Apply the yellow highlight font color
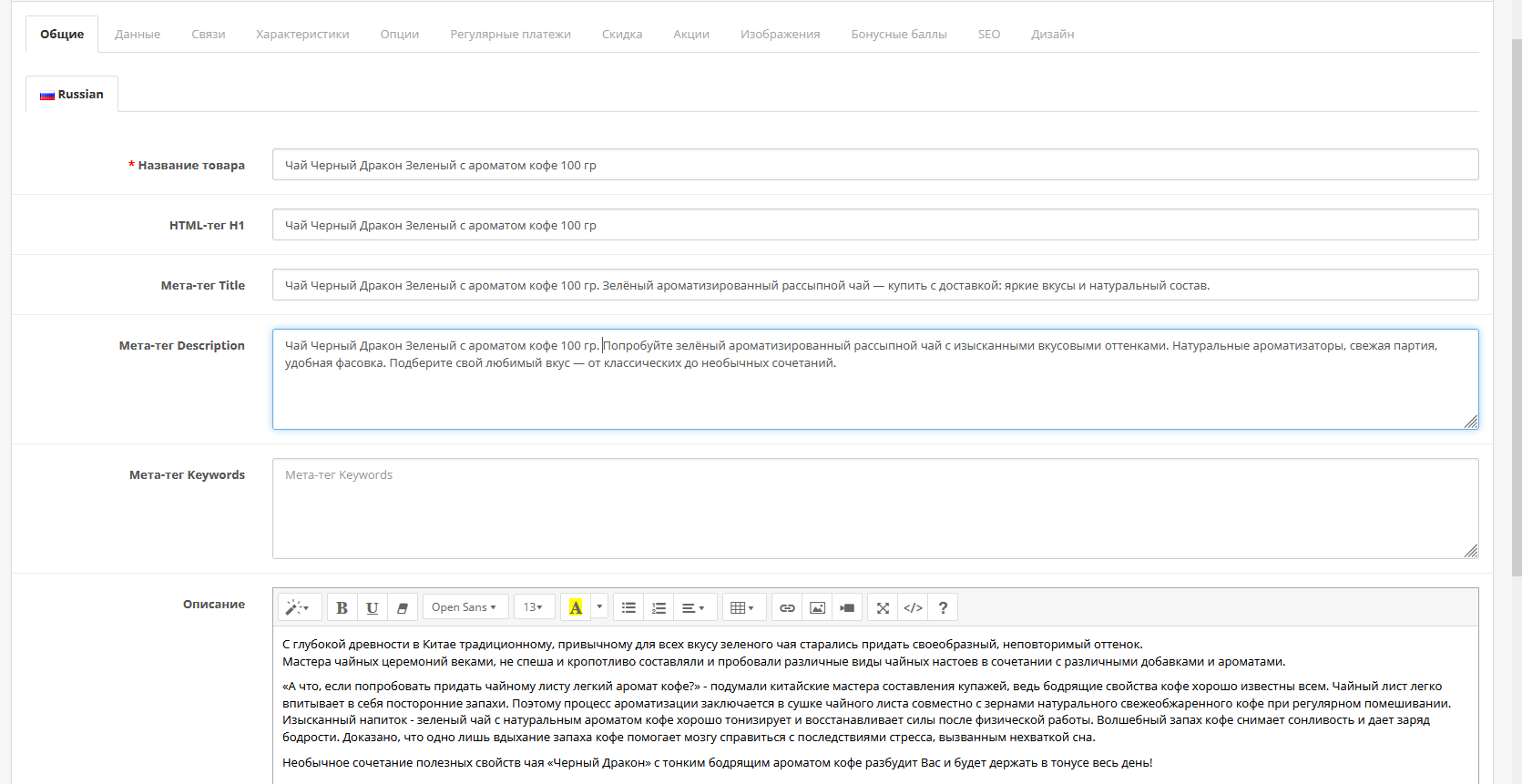1522x784 pixels. 576,607
